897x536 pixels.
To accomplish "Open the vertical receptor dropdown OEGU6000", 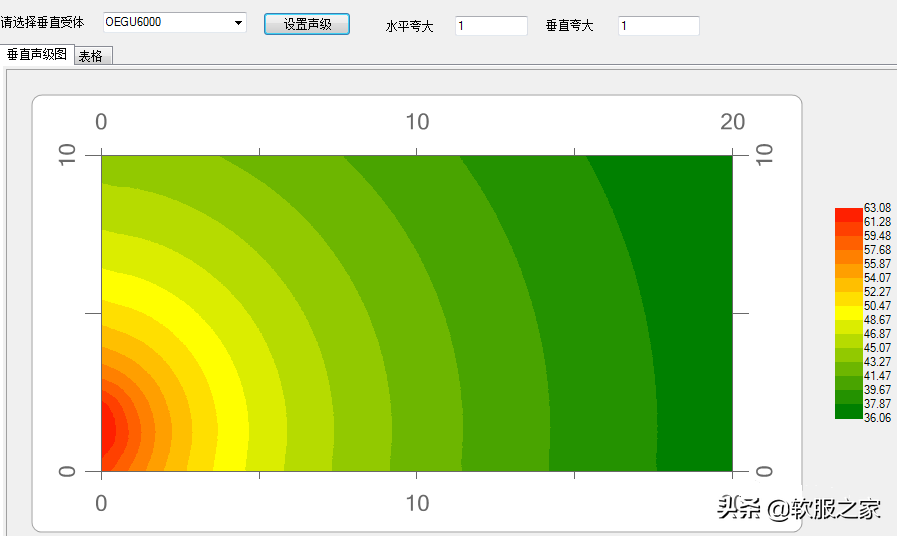I will tap(174, 22).
